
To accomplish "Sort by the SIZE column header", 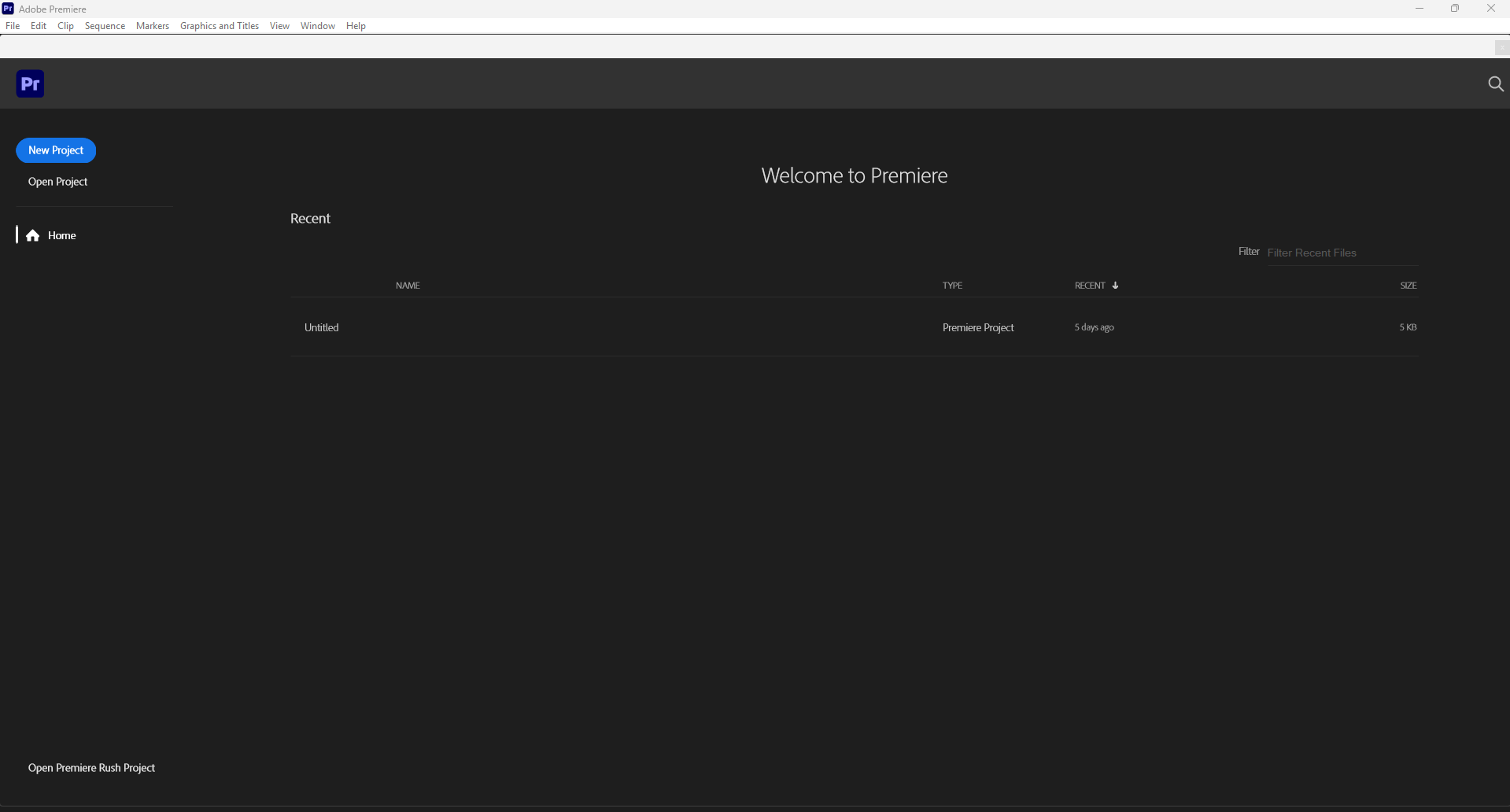I will pos(1408,285).
